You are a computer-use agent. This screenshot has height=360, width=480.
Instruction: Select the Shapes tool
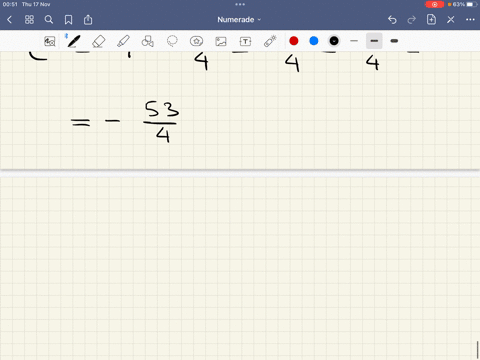click(148, 41)
